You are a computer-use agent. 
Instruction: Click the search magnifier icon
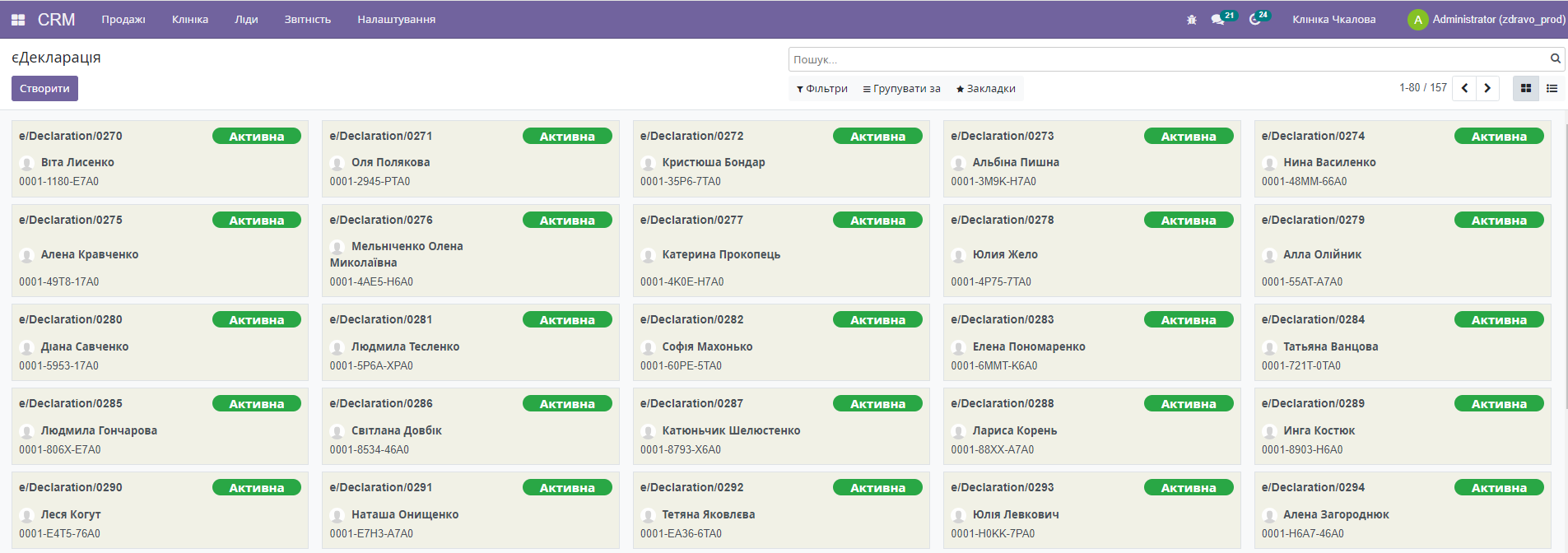pyautogui.click(x=1555, y=58)
